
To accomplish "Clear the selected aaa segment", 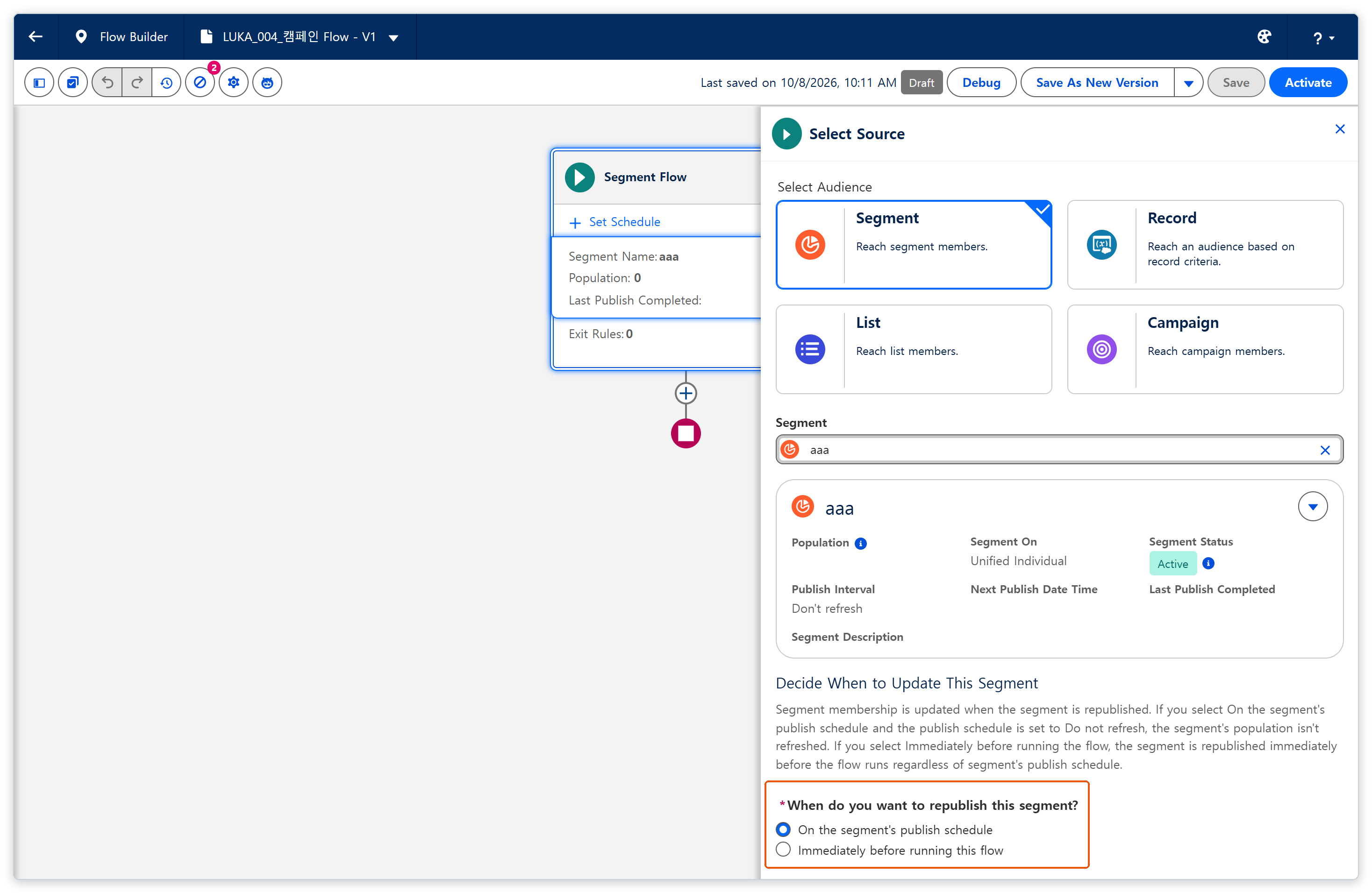I will click(1325, 450).
